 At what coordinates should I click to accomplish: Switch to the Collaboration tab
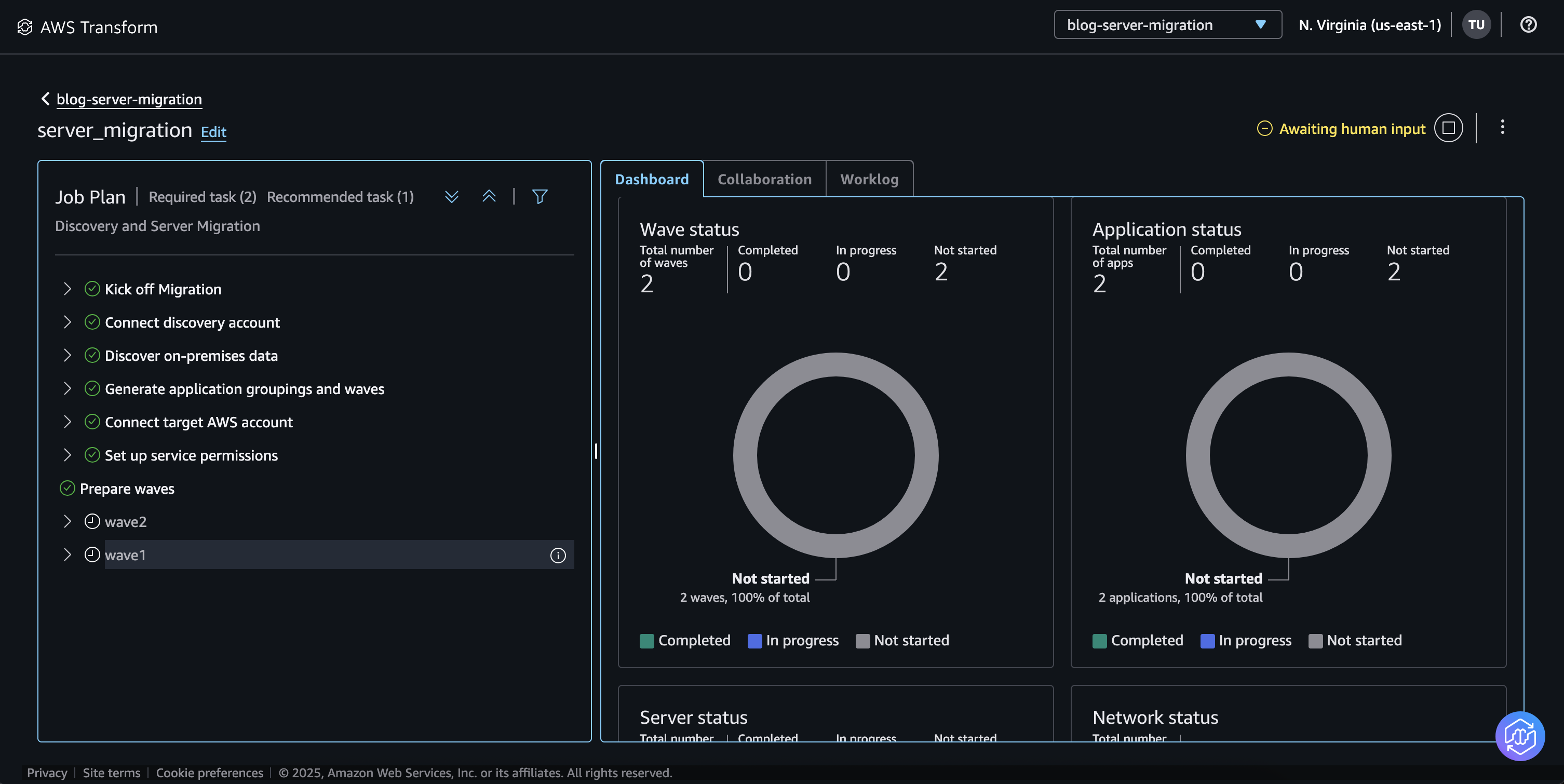(764, 179)
